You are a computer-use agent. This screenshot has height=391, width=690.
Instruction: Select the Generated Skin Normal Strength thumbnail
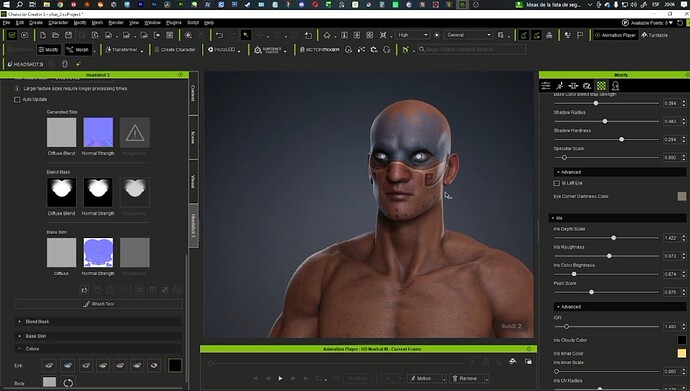(98, 132)
